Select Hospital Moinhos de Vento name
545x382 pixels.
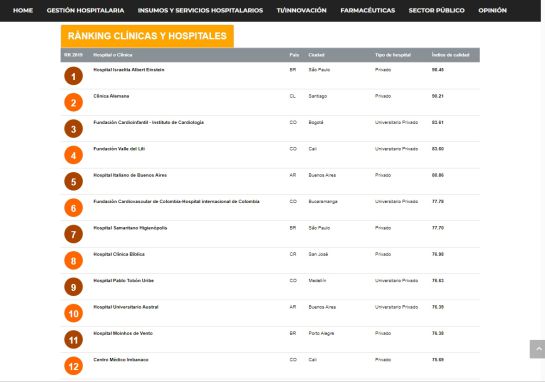click(x=123, y=333)
